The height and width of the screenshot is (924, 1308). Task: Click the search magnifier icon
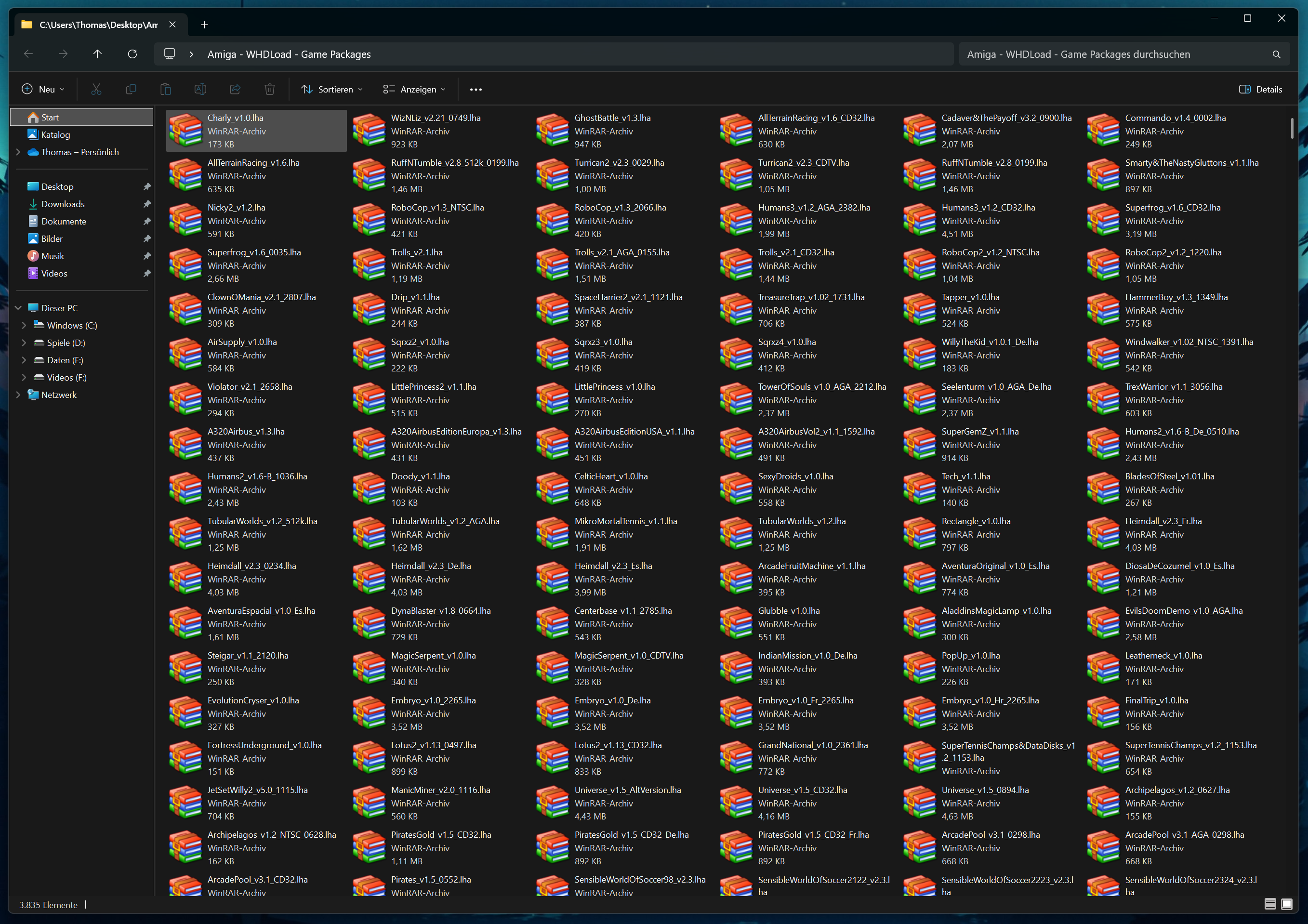click(1276, 55)
